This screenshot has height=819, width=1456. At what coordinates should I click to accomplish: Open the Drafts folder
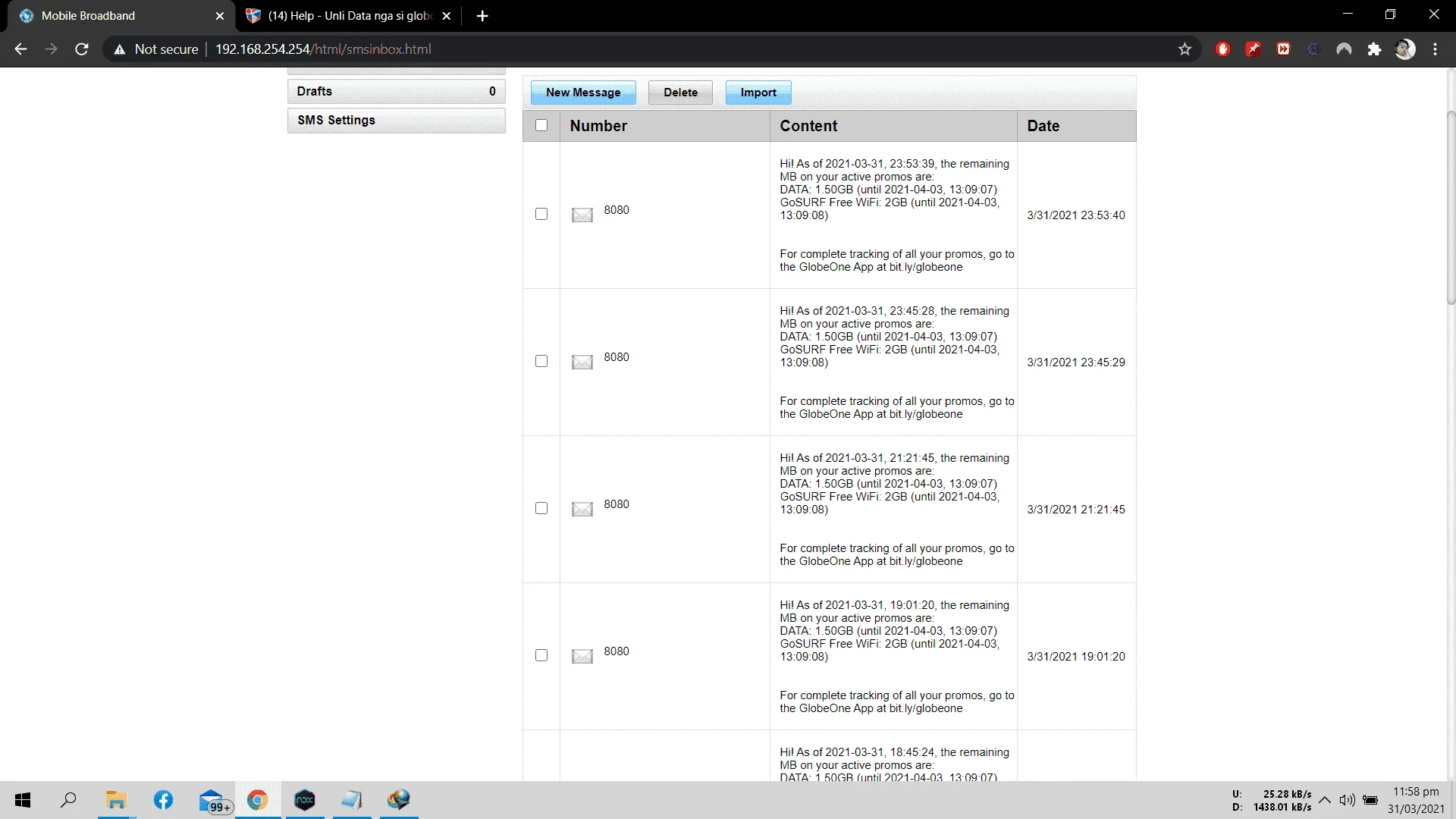tap(397, 91)
